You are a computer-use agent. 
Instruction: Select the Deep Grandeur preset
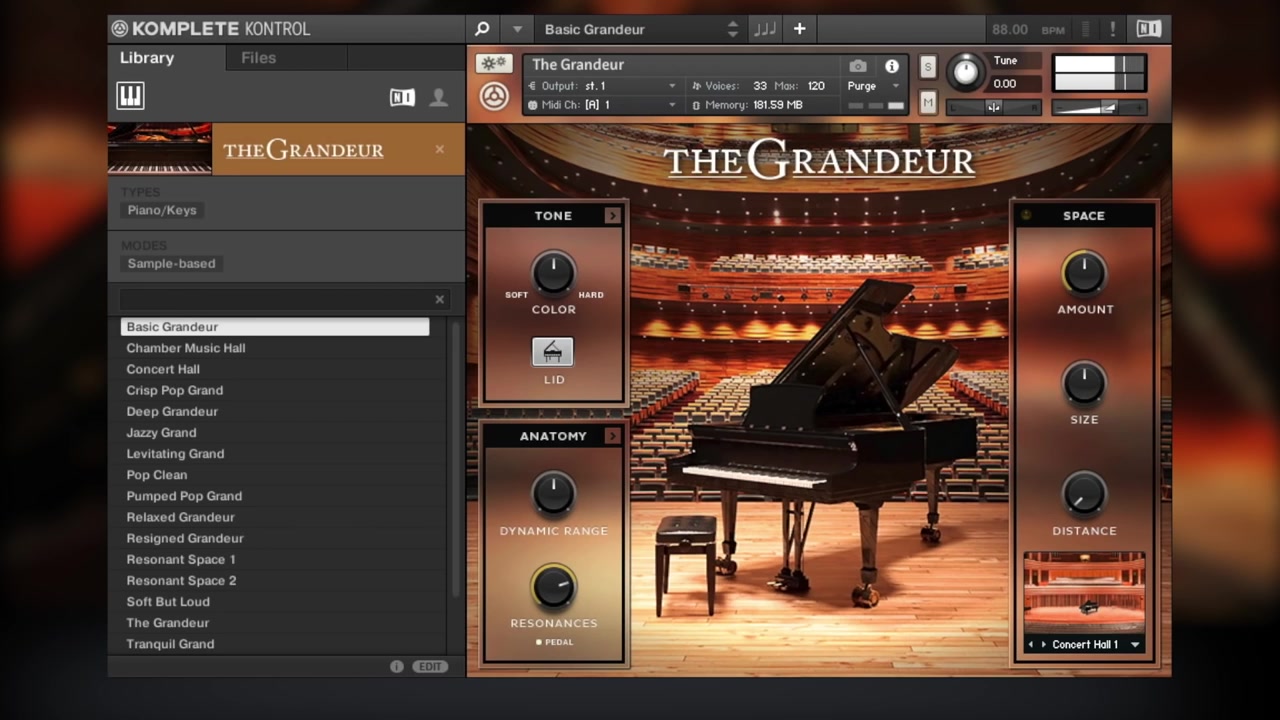tap(275, 411)
